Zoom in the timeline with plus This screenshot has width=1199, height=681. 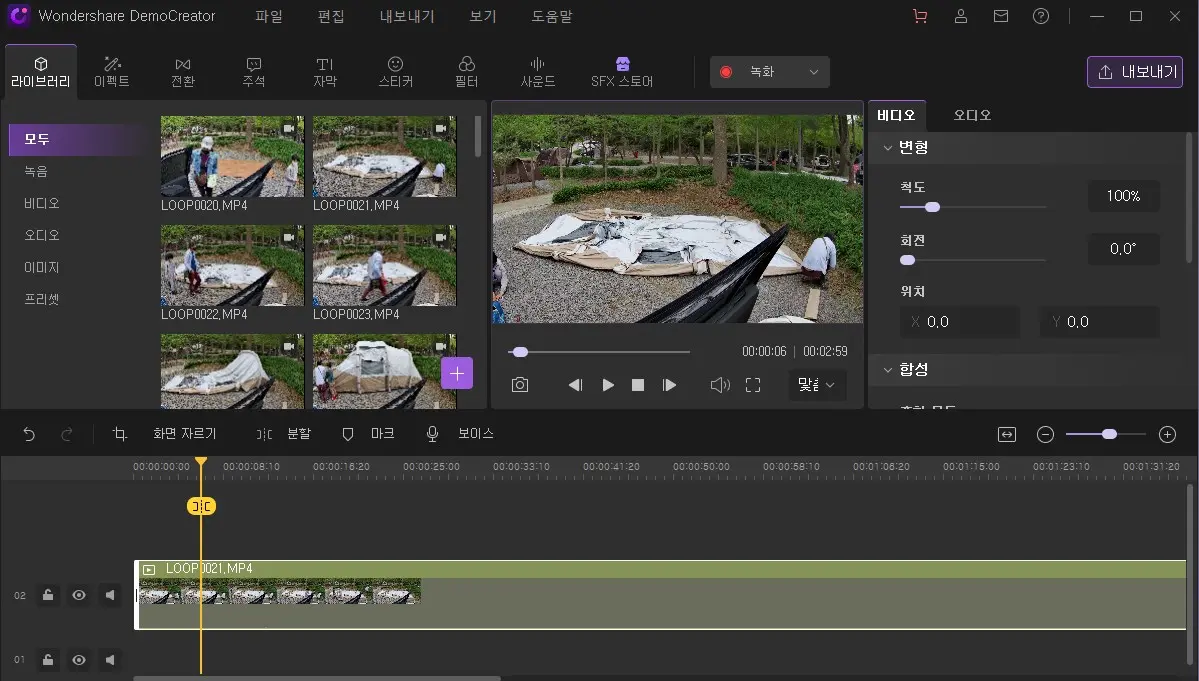tap(1167, 434)
